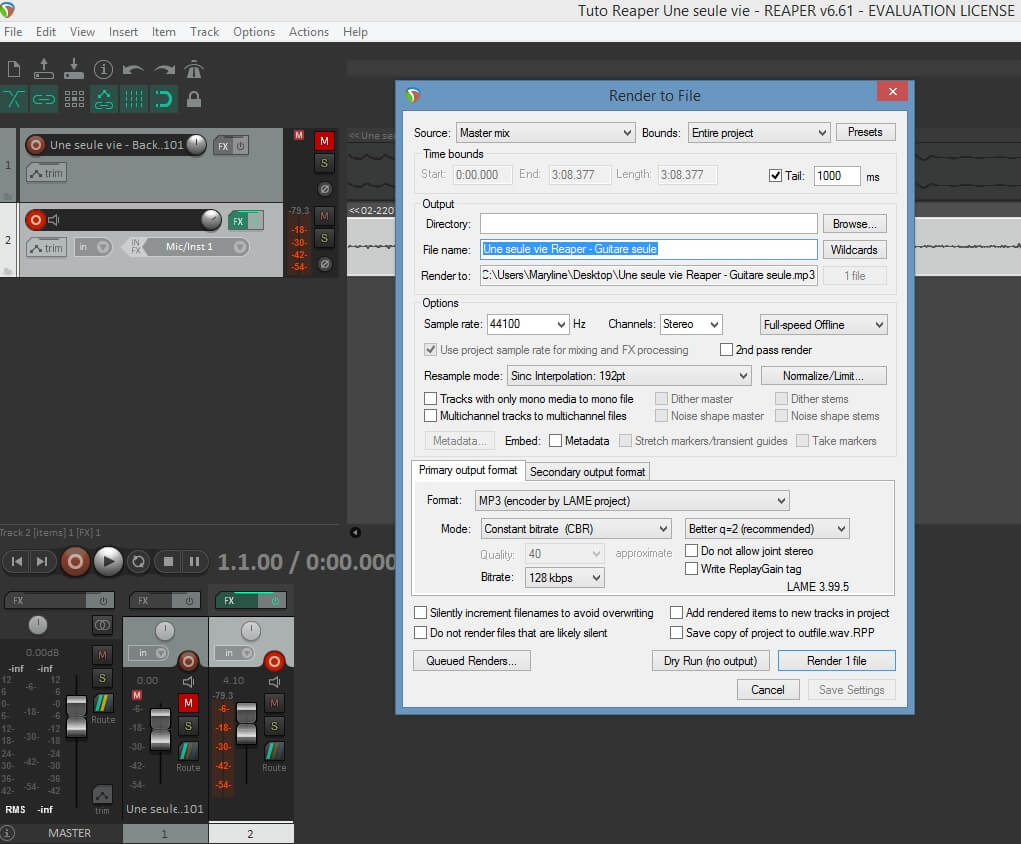Click the track 2 volume knob
1021x844 pixels.
(211, 220)
